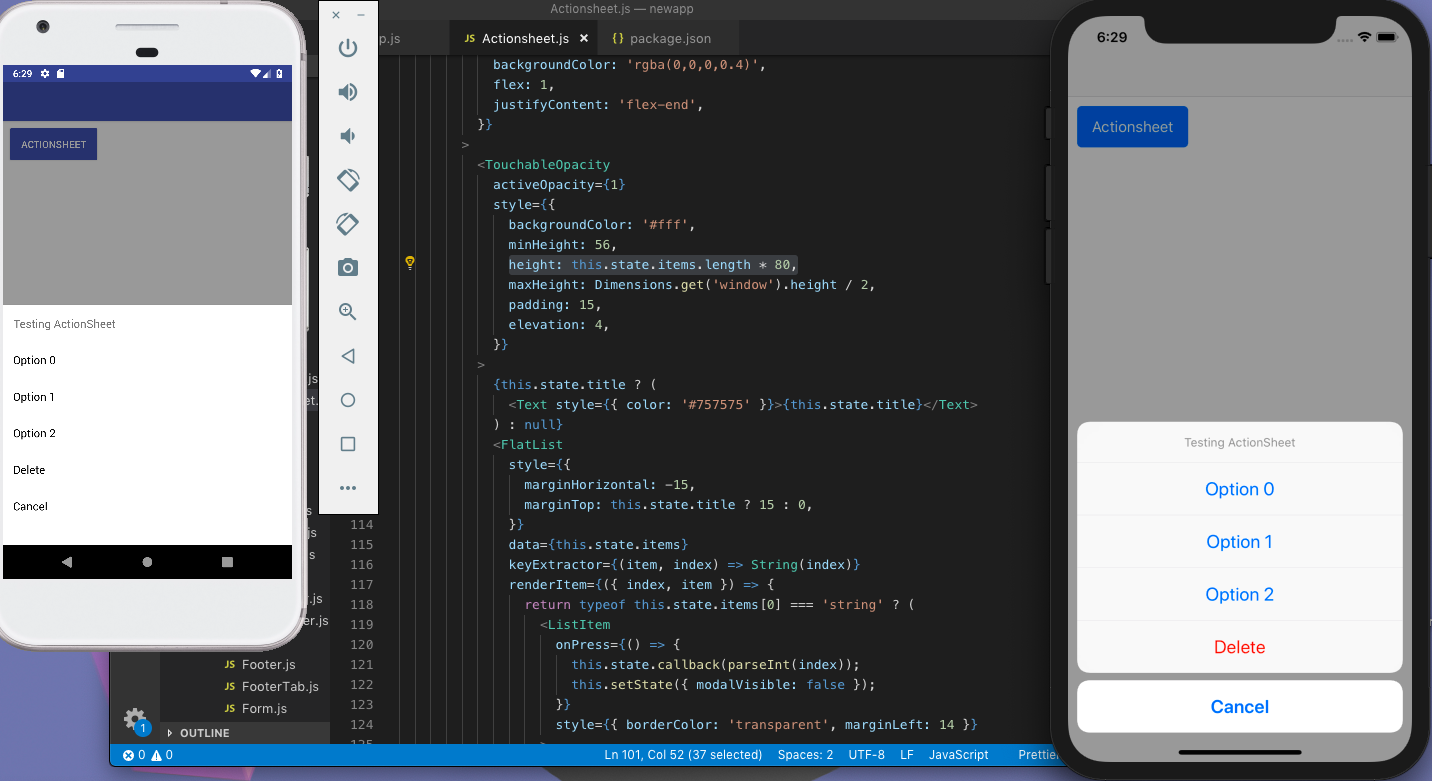Click the emulator rotate right icon
Viewport: 1432px width, 781px height.
coord(348,224)
